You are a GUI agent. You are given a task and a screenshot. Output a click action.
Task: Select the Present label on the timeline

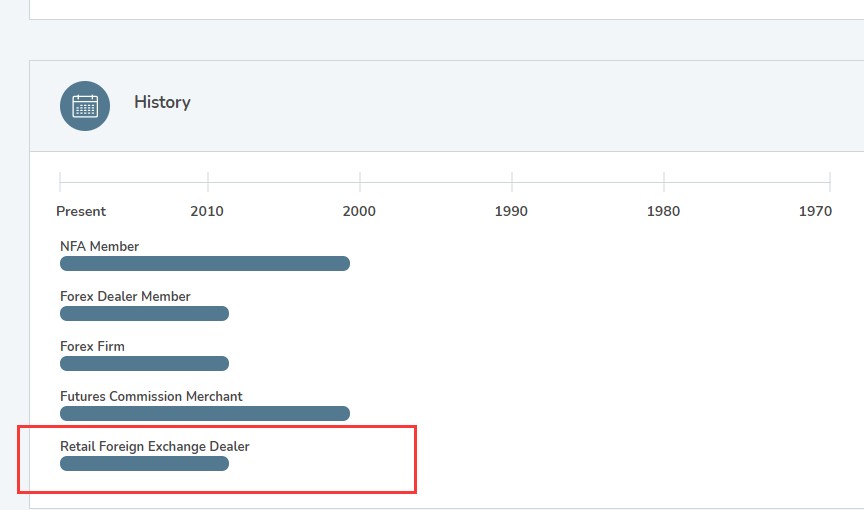[81, 211]
